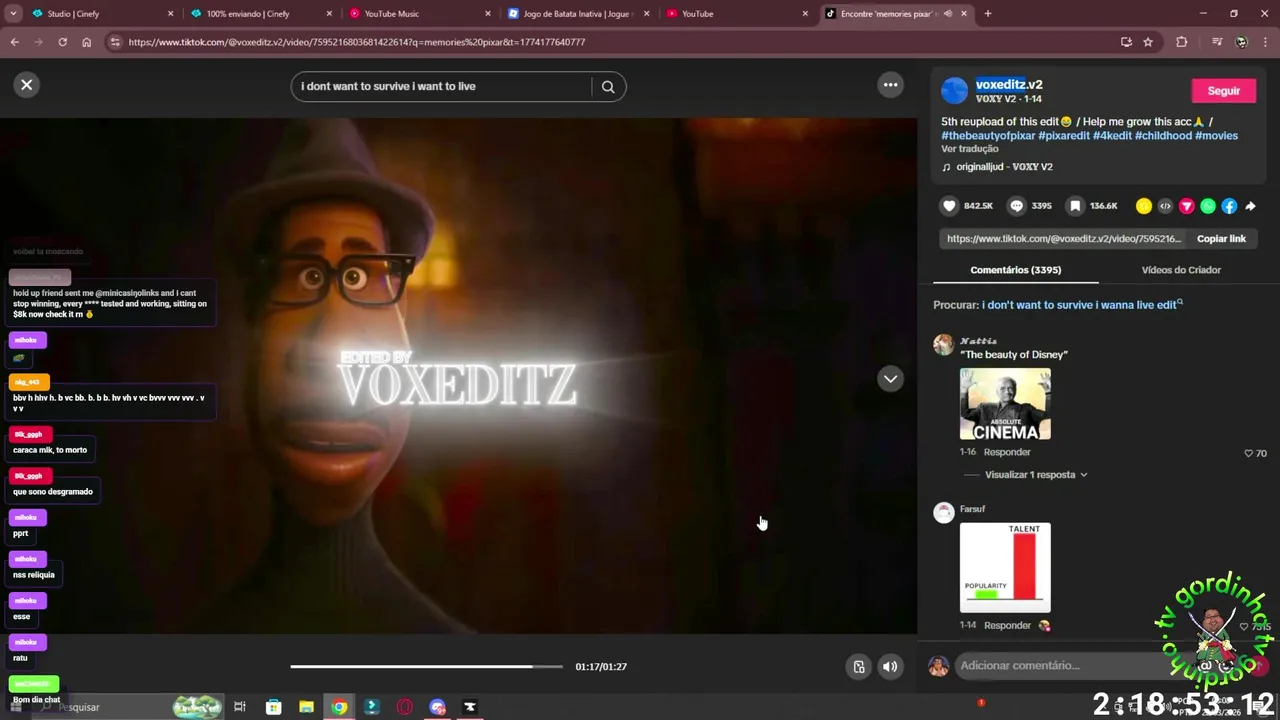Click the #pixaredit hashtag

pos(1064,136)
